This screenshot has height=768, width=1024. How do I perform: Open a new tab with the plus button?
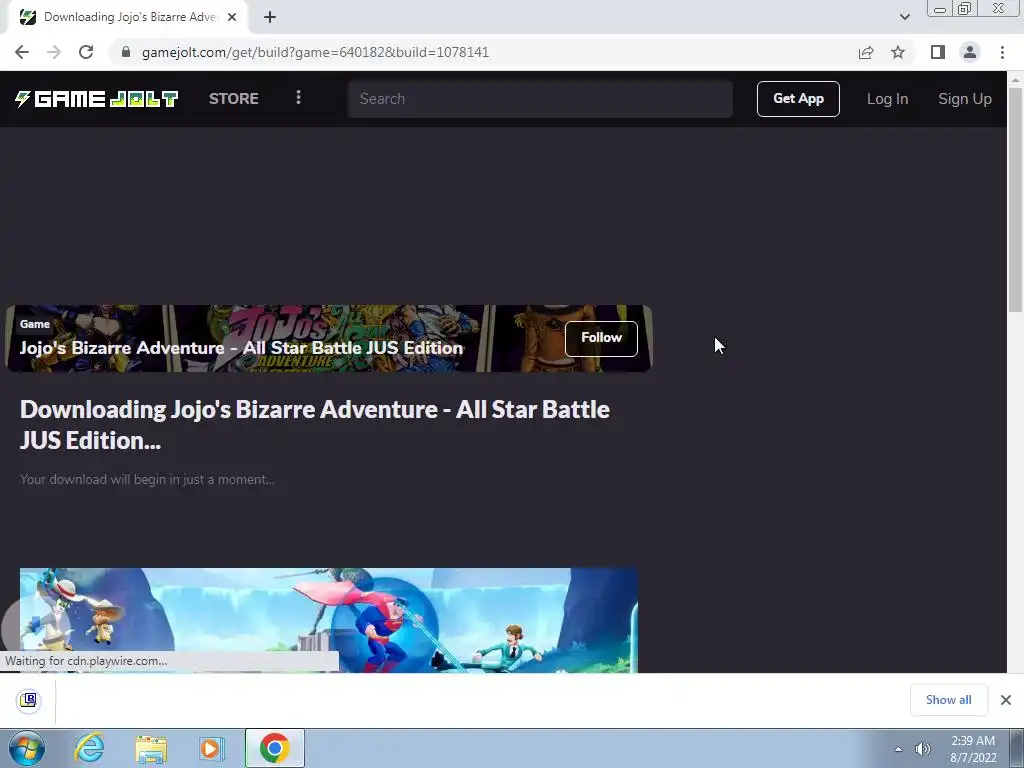click(x=270, y=17)
